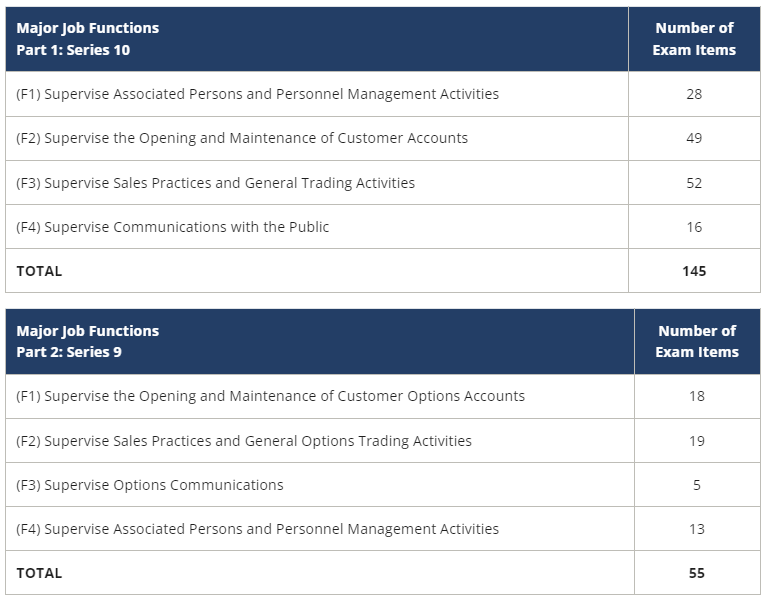766x597 pixels.
Task: Select the value 52 in Series 10 table
Action: [x=694, y=183]
